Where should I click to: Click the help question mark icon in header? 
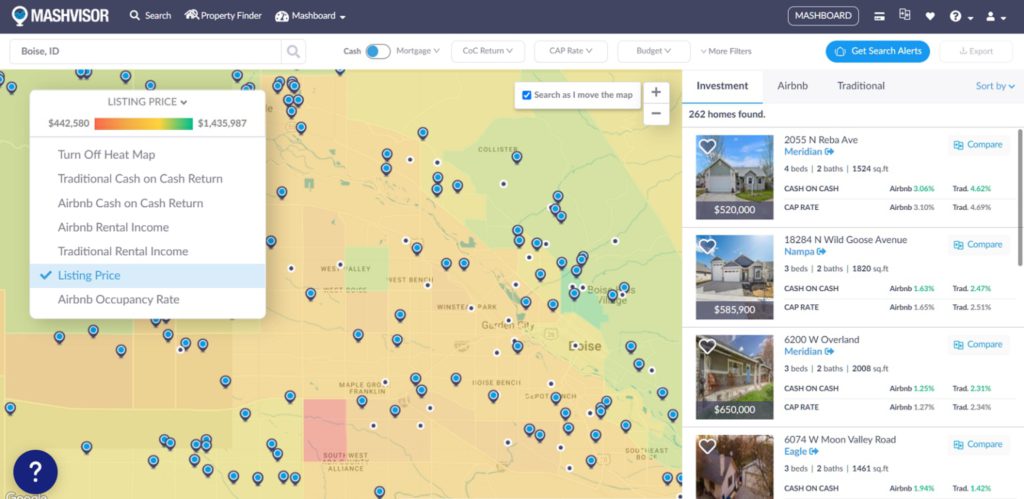(x=955, y=16)
